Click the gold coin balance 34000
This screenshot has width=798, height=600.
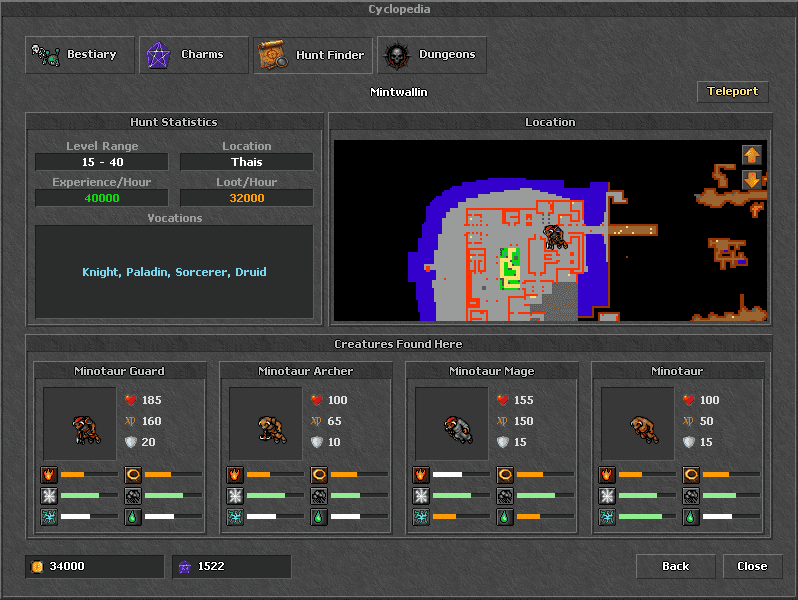95,566
